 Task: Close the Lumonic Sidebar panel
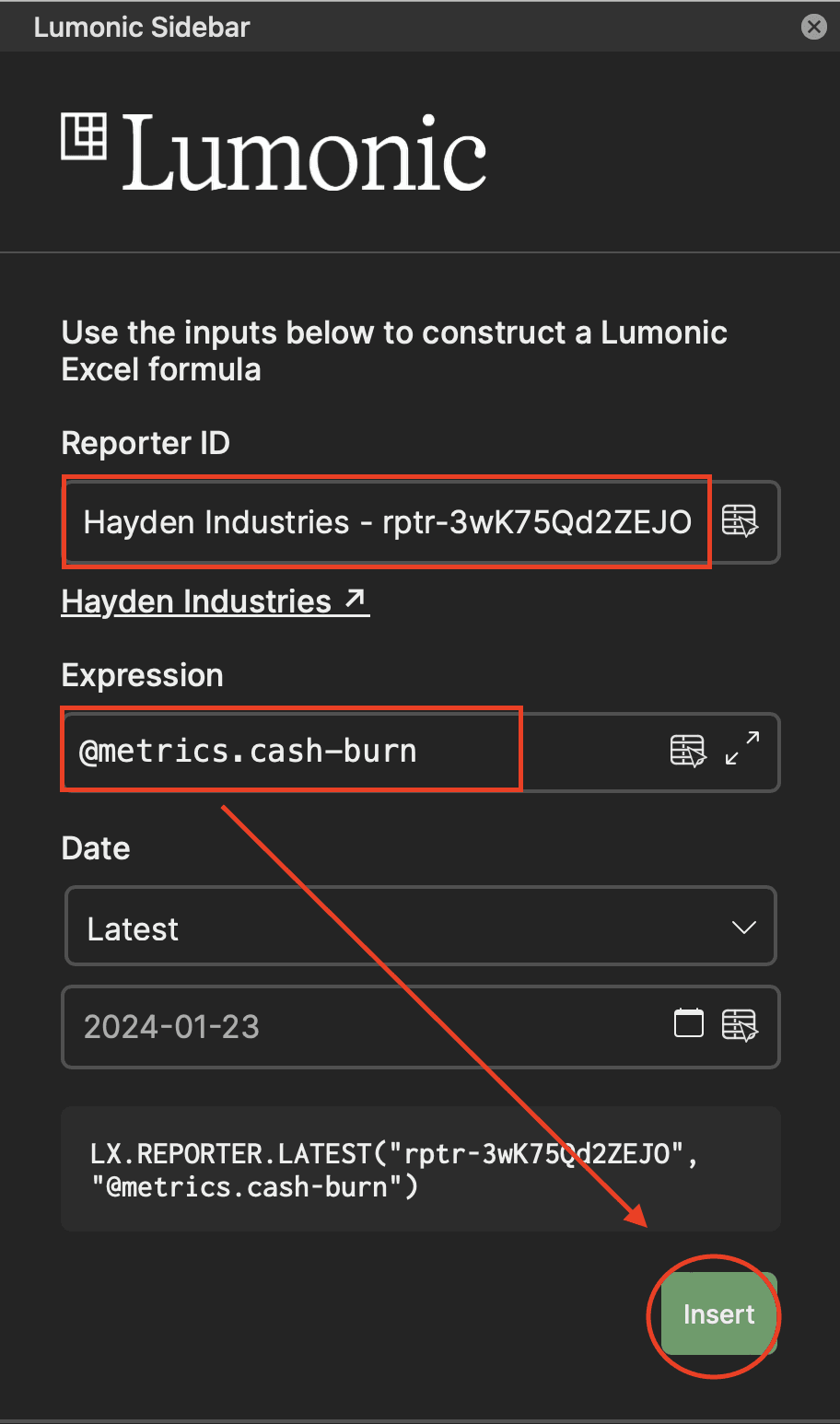[814, 27]
